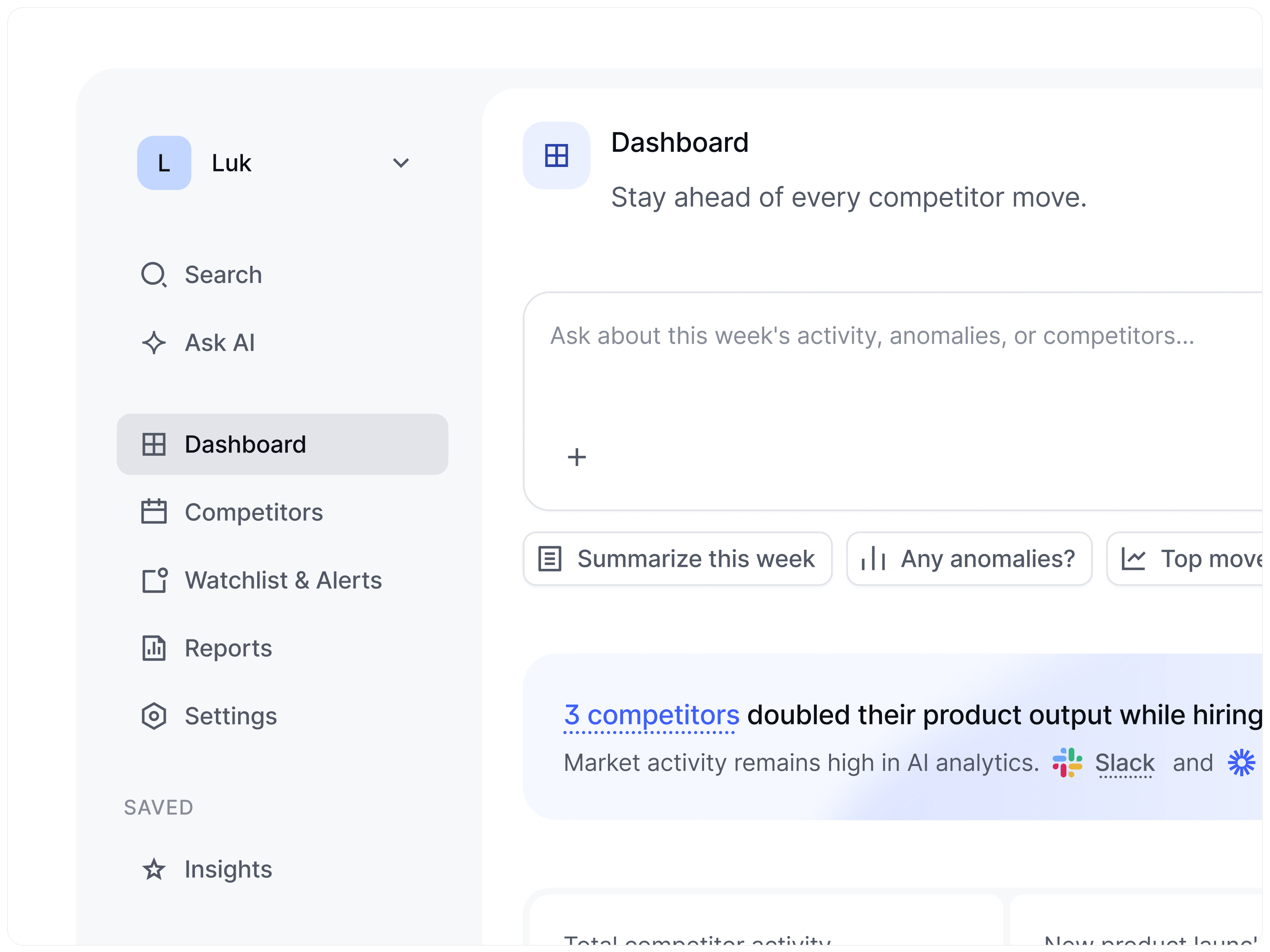Viewport: 1270px width, 952px height.
Task: Click the Watchlist & Alerts icon
Action: pyautogui.click(x=154, y=580)
